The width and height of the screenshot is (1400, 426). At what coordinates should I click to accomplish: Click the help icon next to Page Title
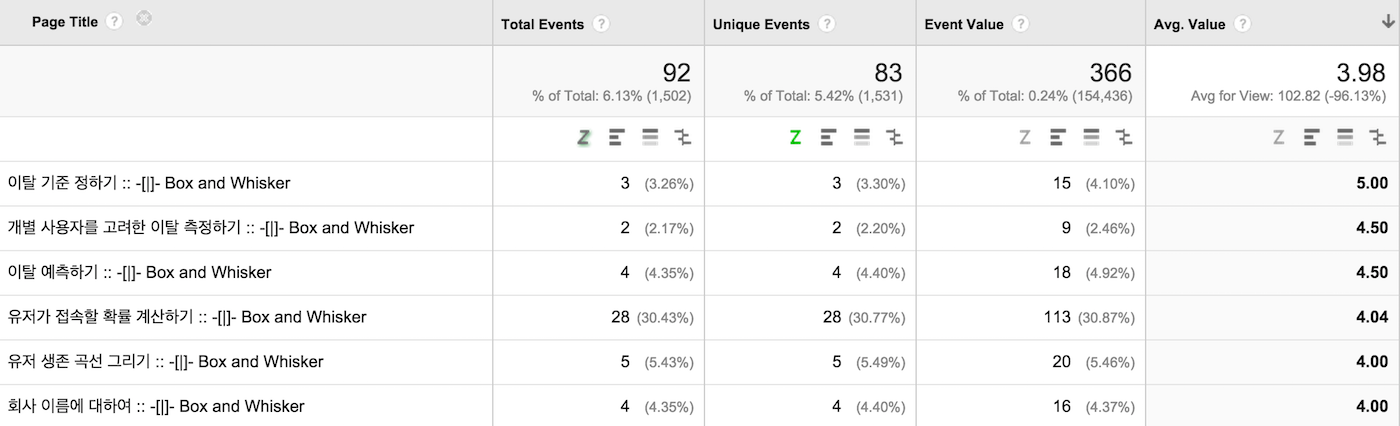(114, 22)
